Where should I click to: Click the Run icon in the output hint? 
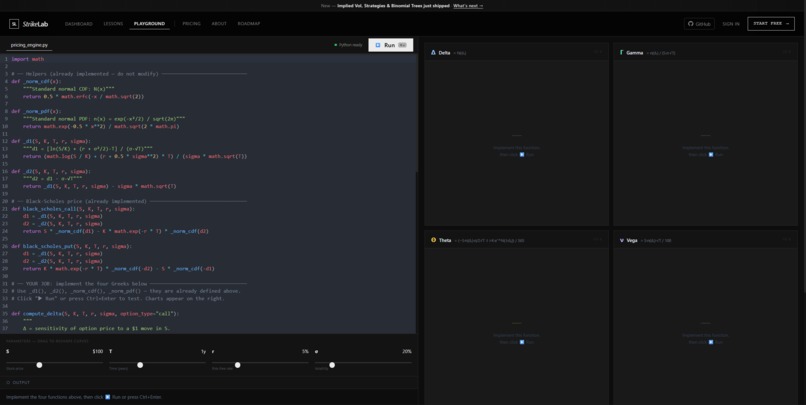click(107, 397)
